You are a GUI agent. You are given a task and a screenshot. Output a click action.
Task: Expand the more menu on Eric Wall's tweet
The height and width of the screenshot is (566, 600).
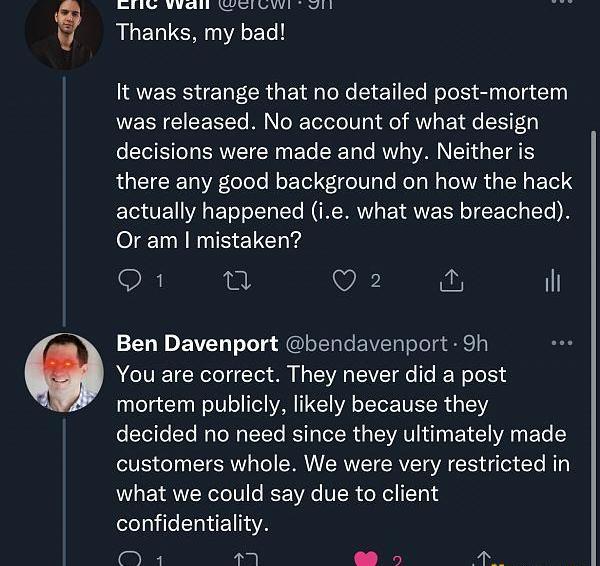(x=562, y=4)
